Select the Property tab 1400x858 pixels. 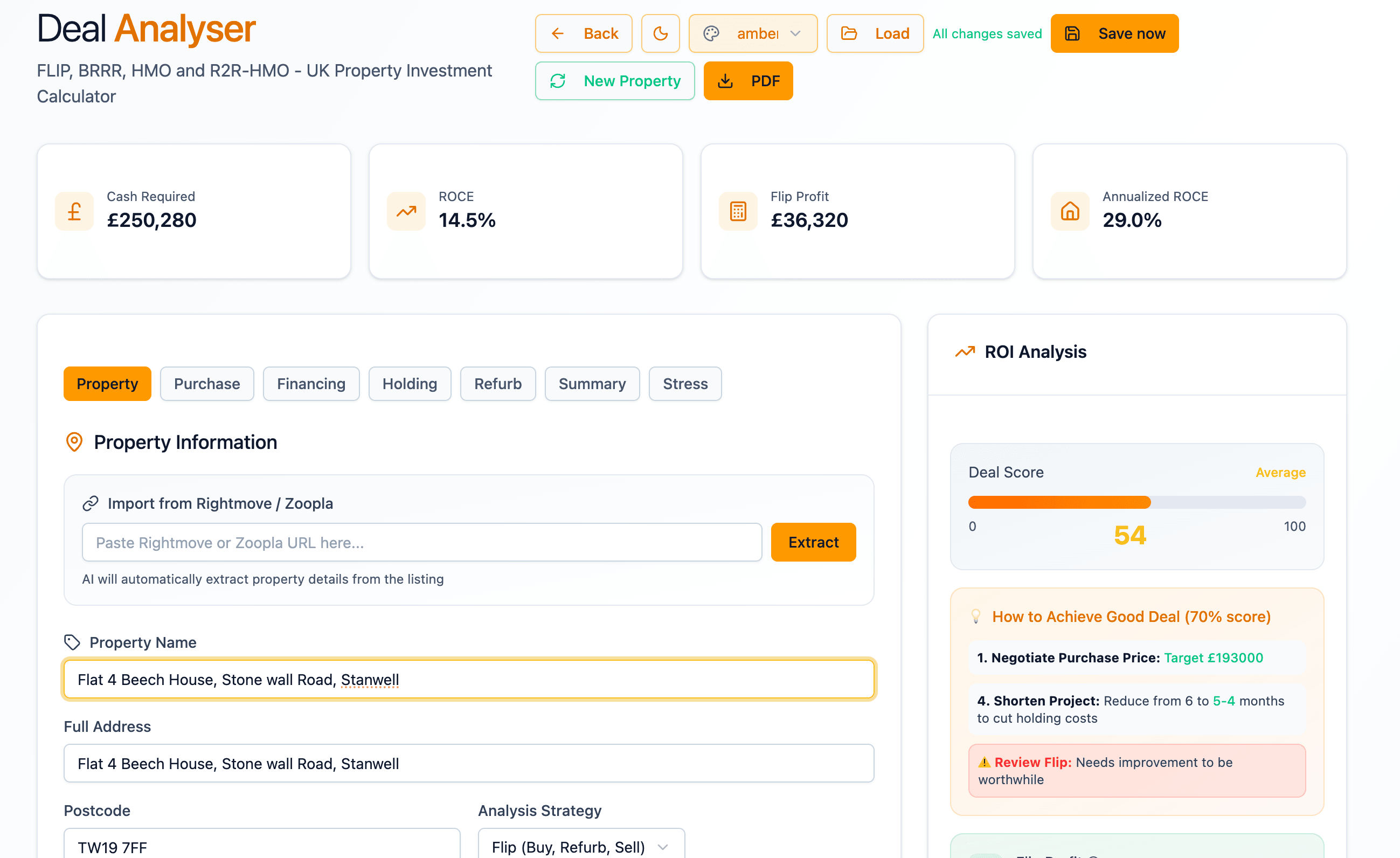click(x=107, y=384)
